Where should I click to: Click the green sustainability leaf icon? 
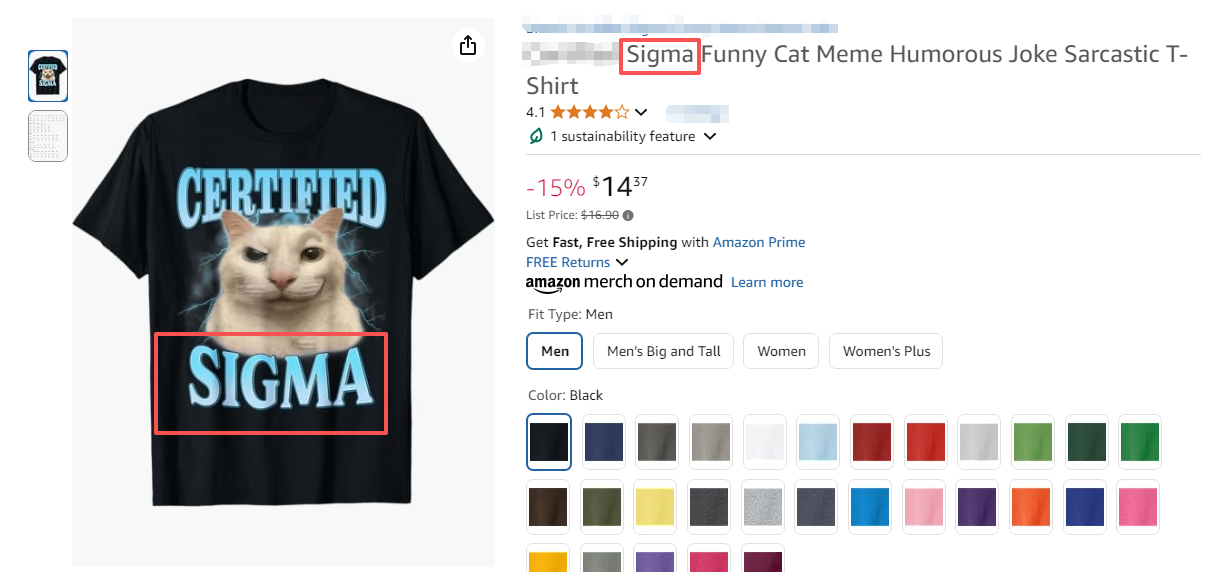pos(536,136)
